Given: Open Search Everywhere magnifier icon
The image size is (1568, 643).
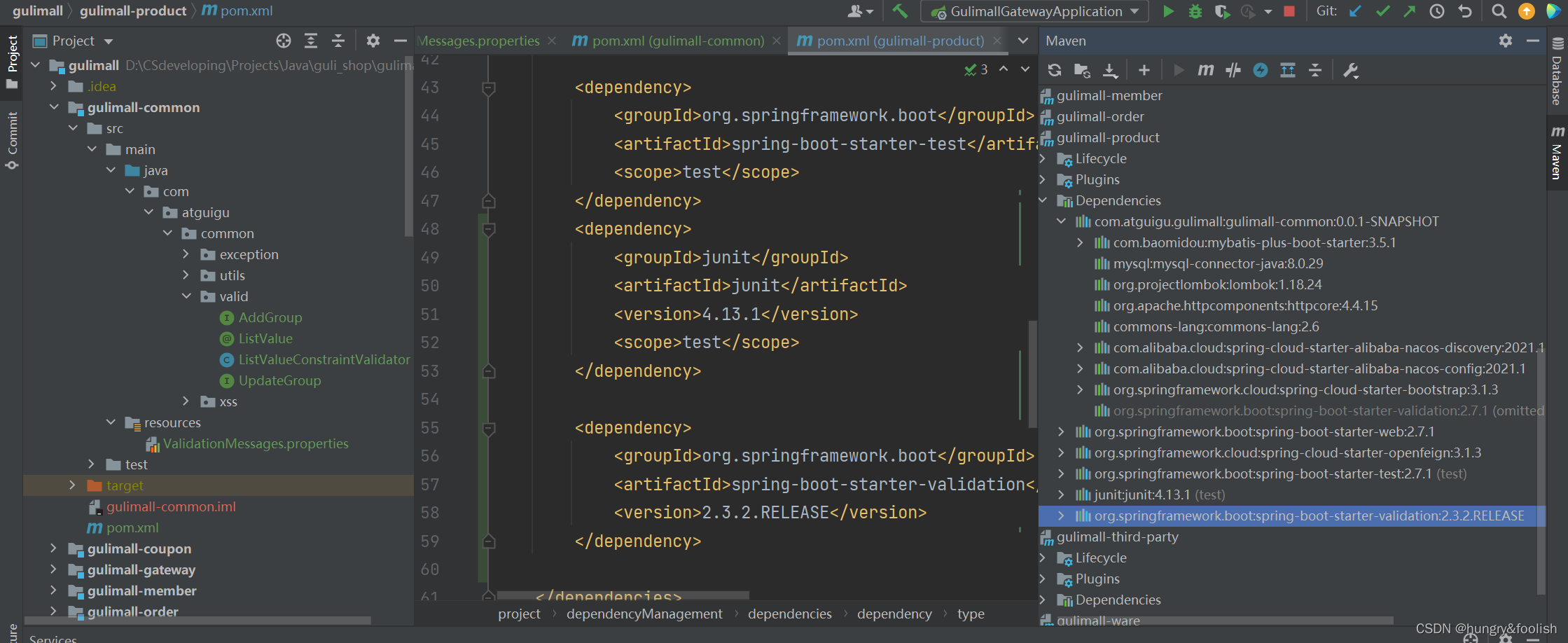Looking at the screenshot, I should point(1499,11).
